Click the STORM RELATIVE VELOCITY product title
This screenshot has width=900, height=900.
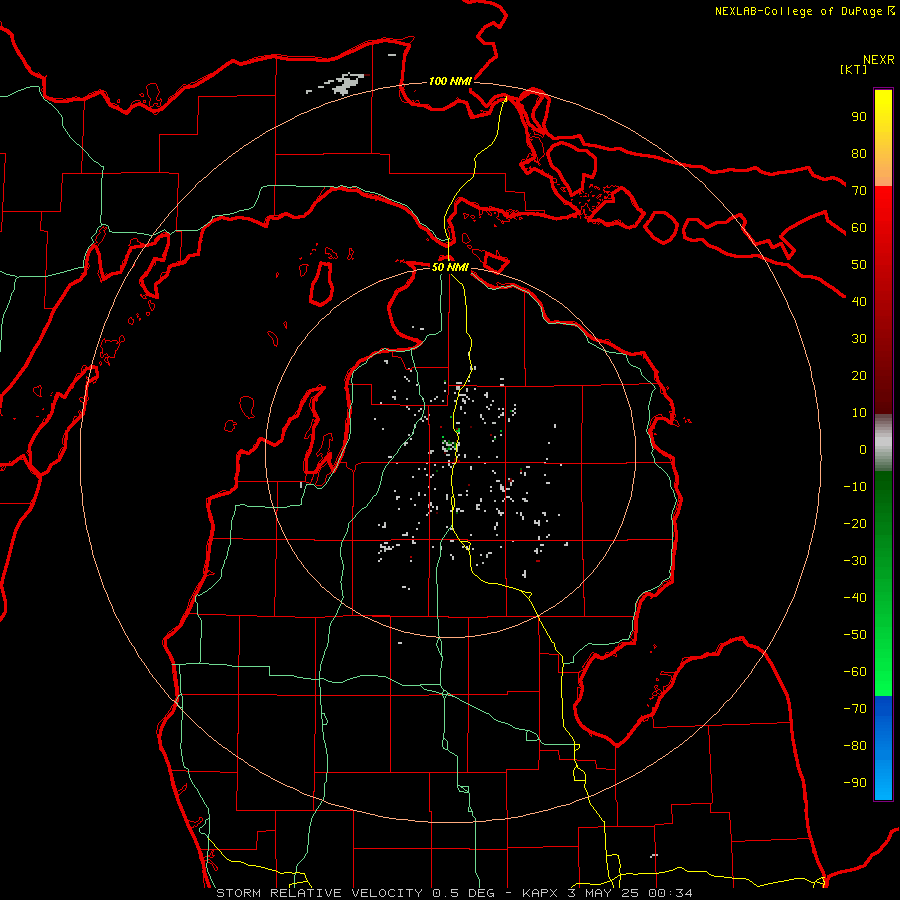point(320,893)
